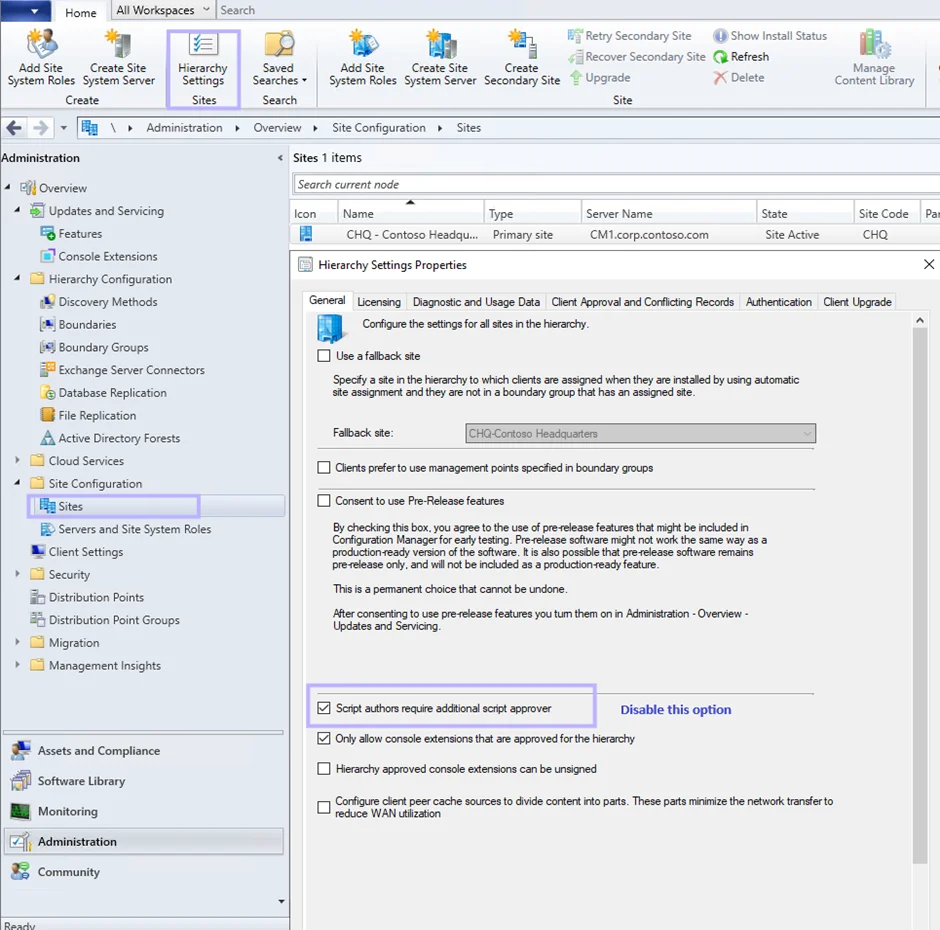940x930 pixels.
Task: Click Show Install Status icon
Action: click(x=720, y=36)
